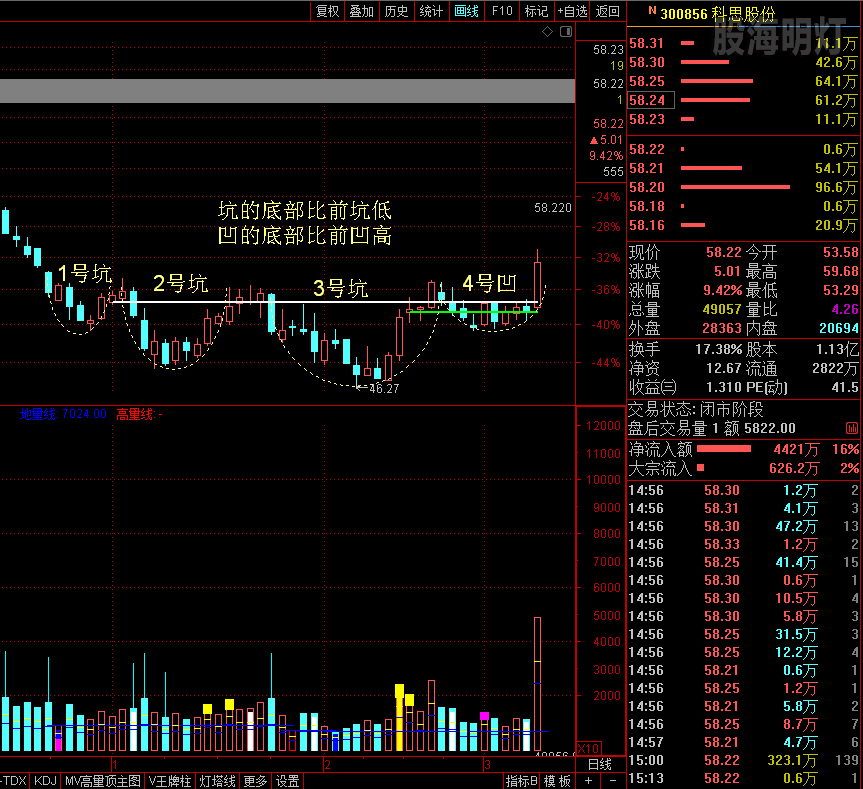Click the 净流入额 4421万 row
Image resolution: width=863 pixels, height=789 pixels.
point(743,450)
